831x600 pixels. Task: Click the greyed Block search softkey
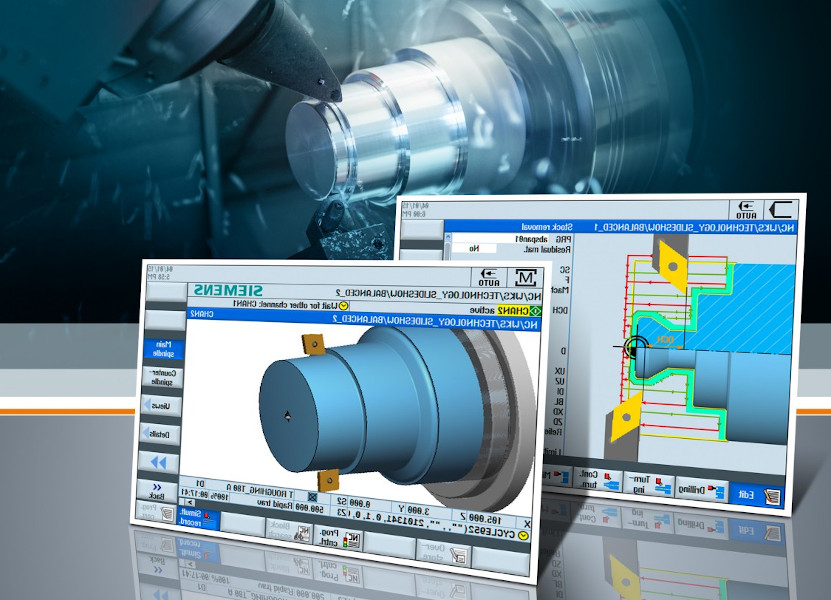(289, 530)
